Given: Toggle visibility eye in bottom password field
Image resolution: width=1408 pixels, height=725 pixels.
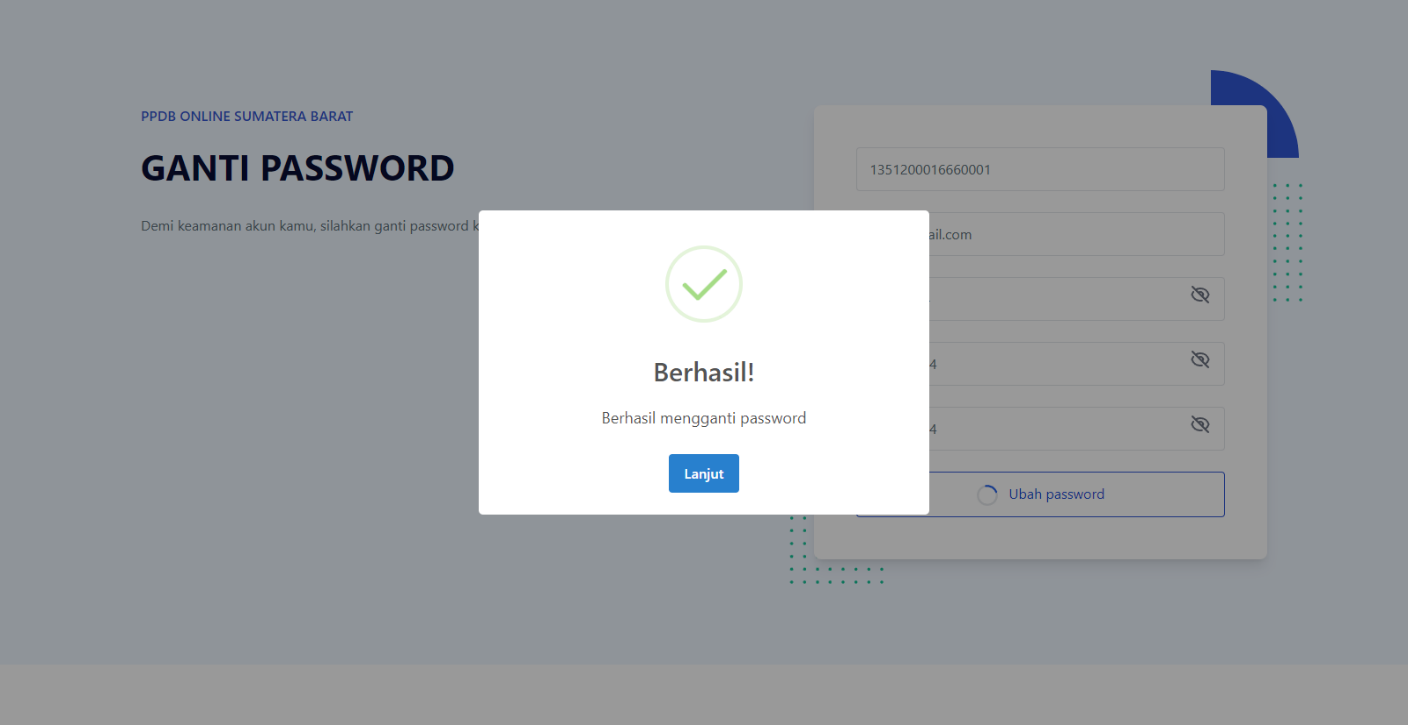Looking at the screenshot, I should coord(1200,425).
